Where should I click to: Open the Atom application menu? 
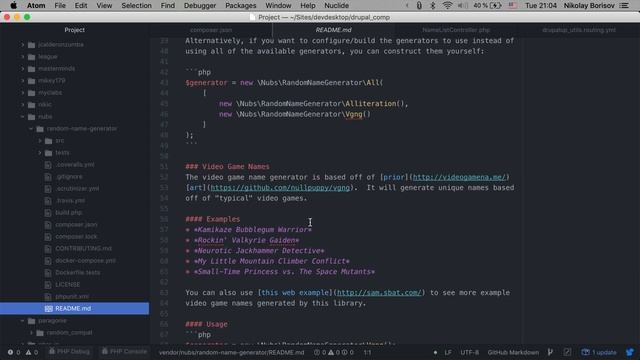pos(36,5)
